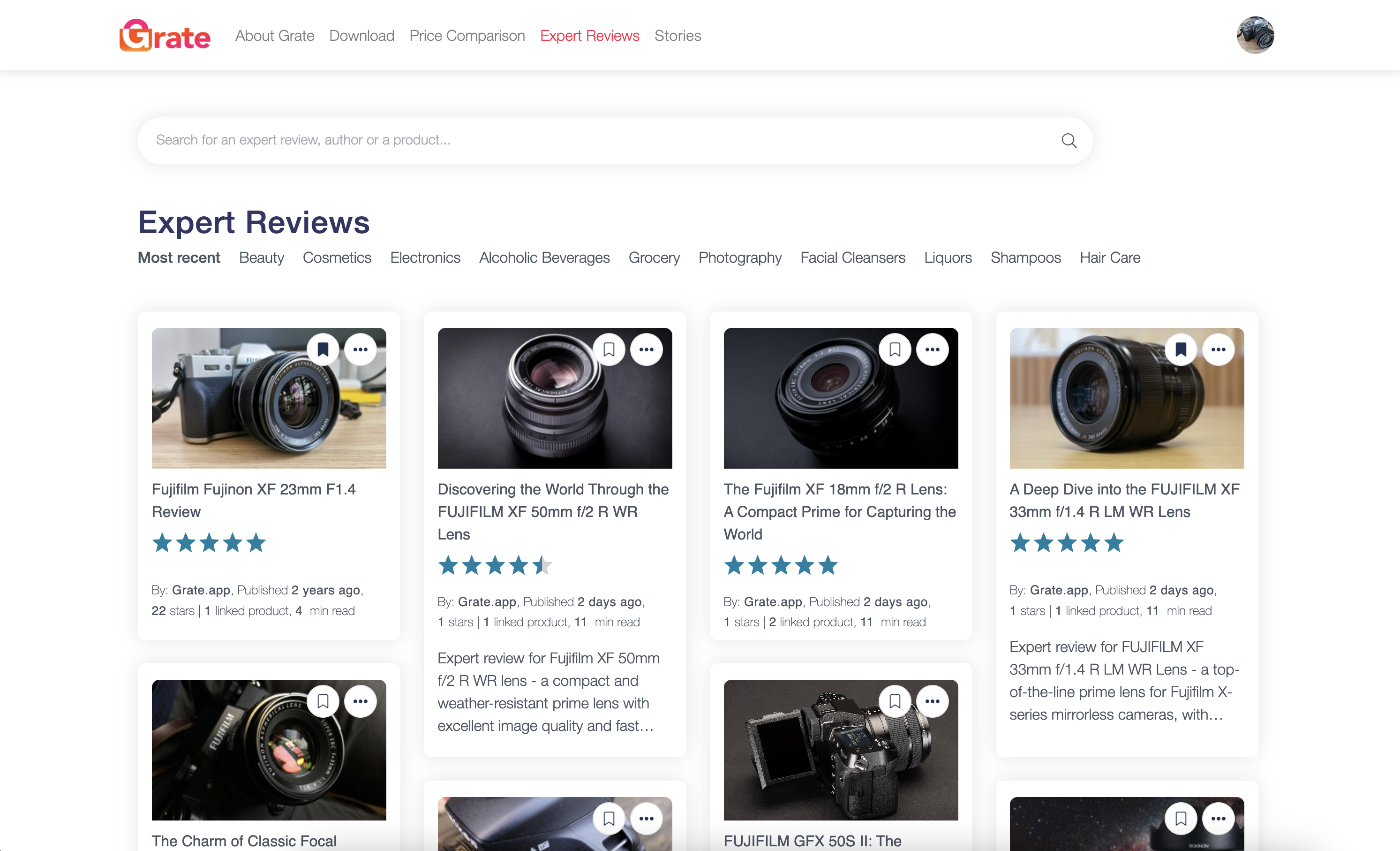Screen dimensions: 1400x851
Task: Filter reviews by Liquors
Action: (x=948, y=258)
